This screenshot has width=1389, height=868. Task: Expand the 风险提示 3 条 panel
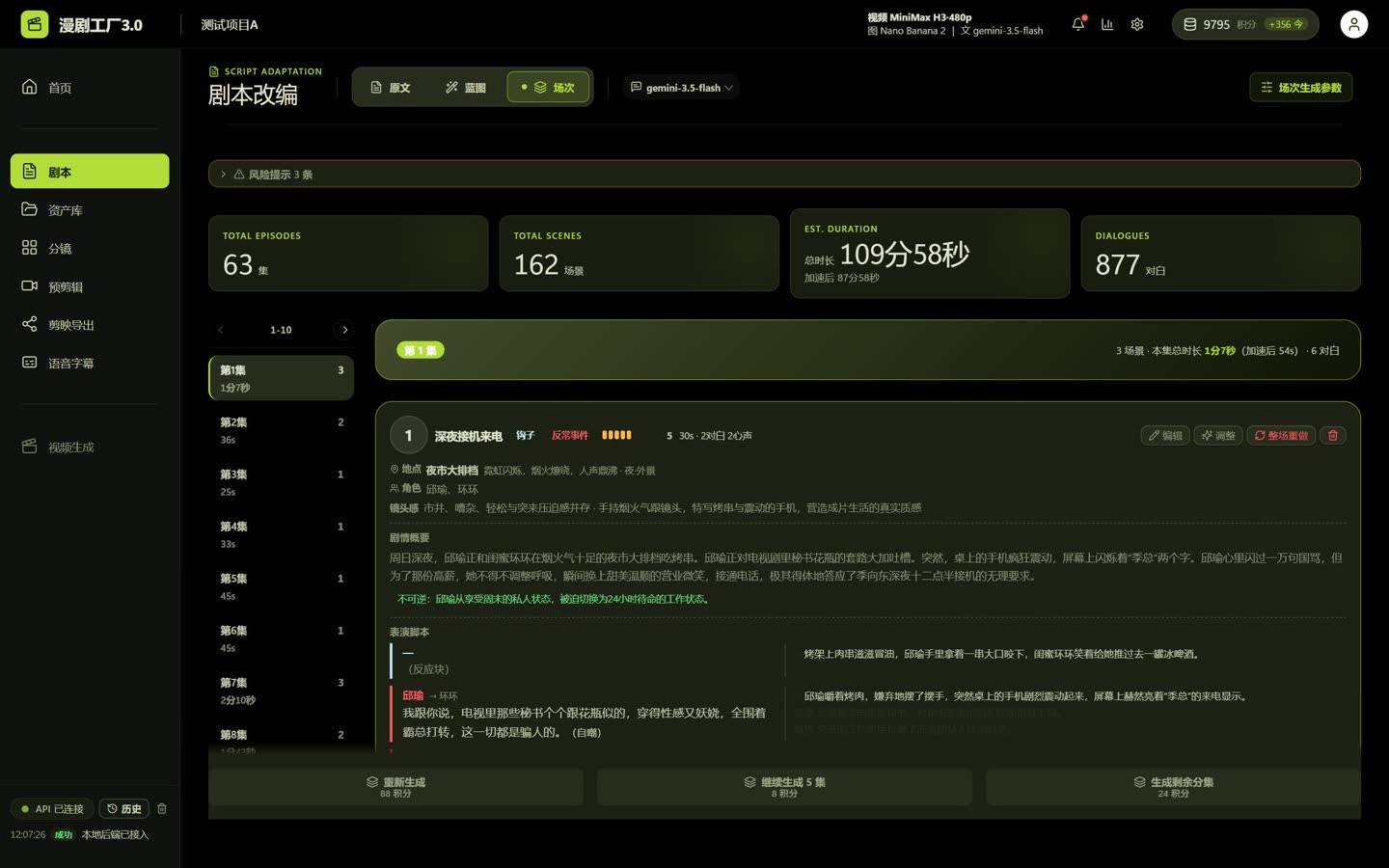tap(784, 174)
